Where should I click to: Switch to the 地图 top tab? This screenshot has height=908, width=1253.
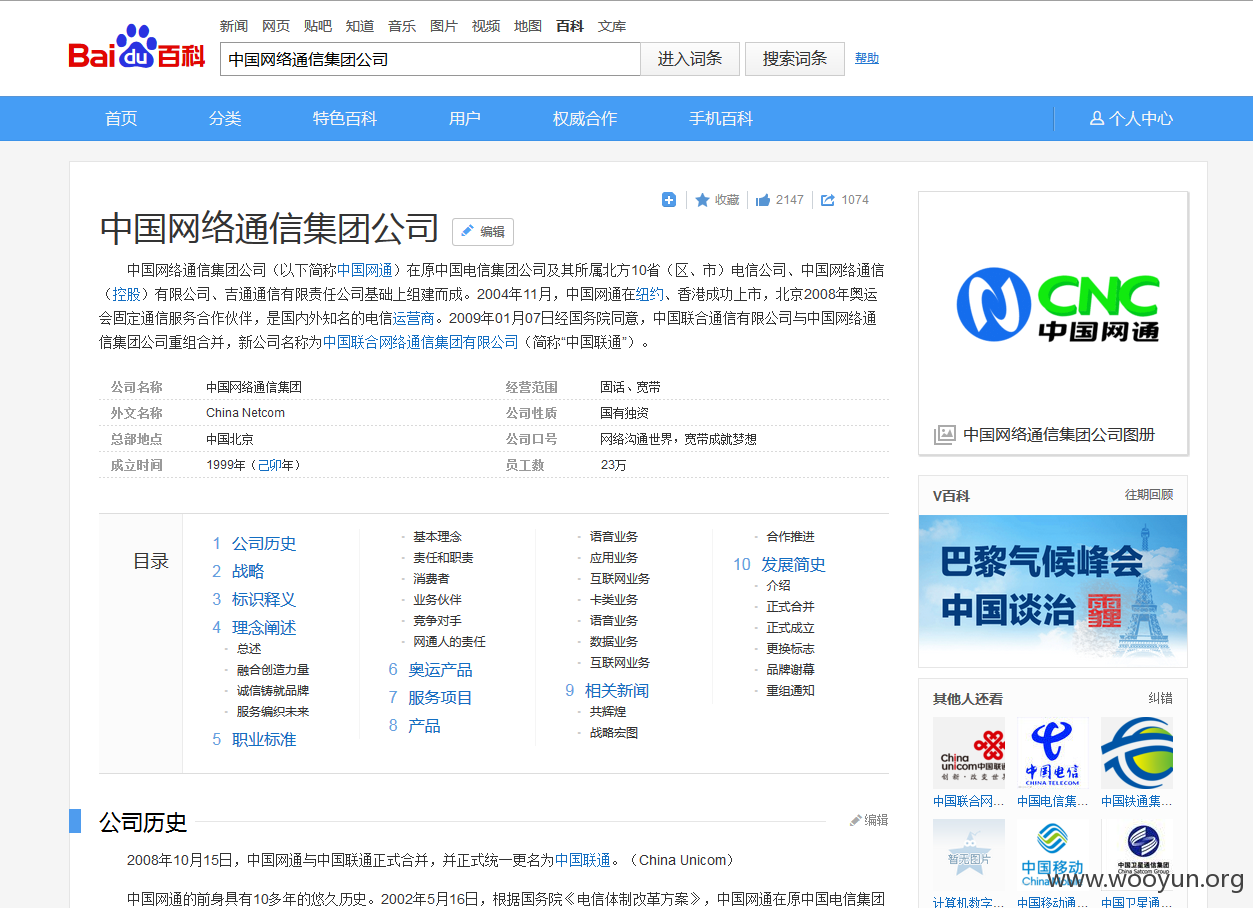tap(528, 26)
